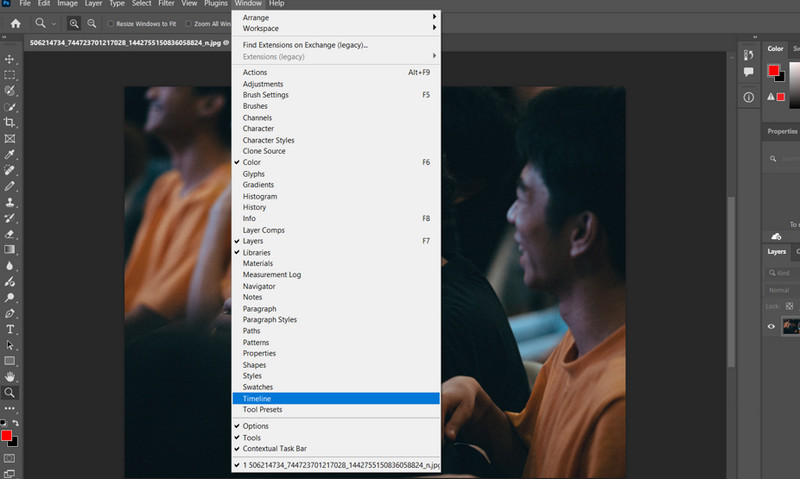Click the canvas vertical scrollbar

[x=731, y=282]
